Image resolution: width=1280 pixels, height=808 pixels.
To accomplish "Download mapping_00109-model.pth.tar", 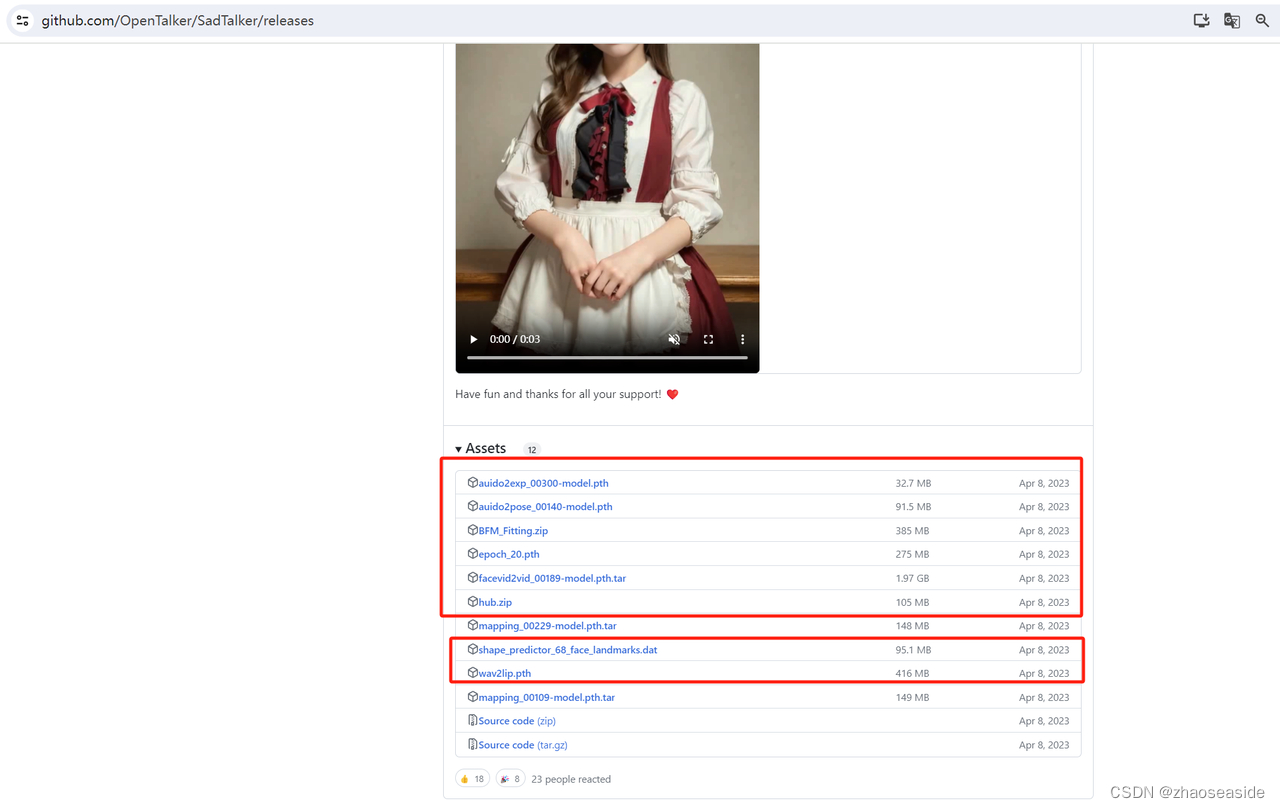I will pos(547,697).
